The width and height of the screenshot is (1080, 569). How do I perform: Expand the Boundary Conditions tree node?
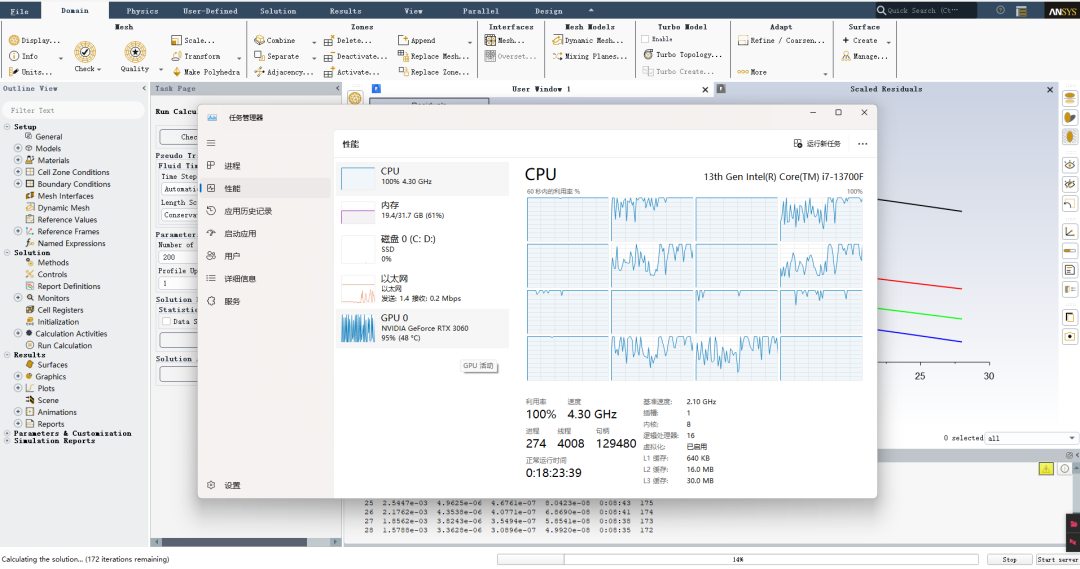click(x=18, y=184)
